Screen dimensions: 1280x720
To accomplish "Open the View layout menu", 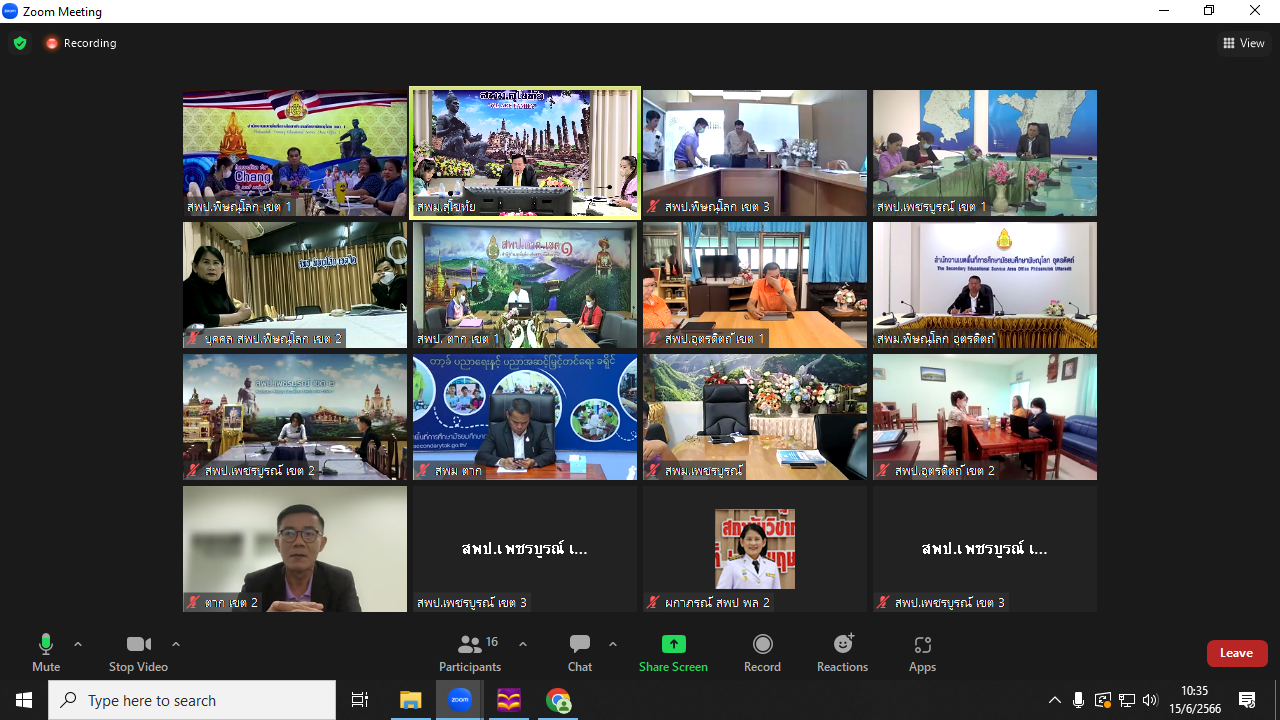I will tap(1244, 43).
